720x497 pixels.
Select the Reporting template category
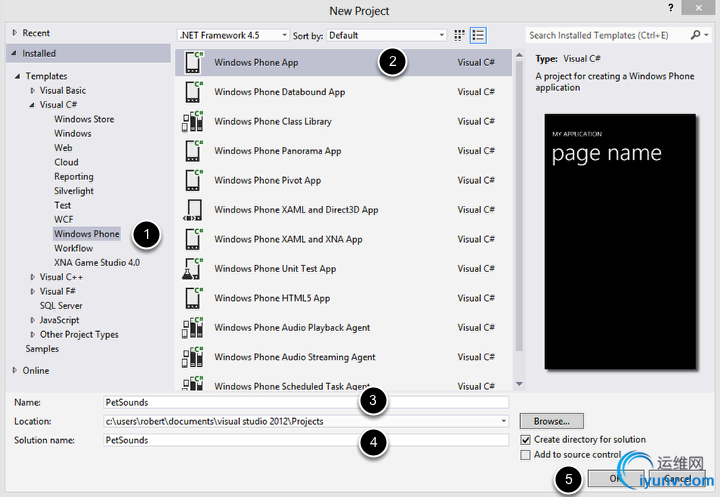[x=73, y=176]
